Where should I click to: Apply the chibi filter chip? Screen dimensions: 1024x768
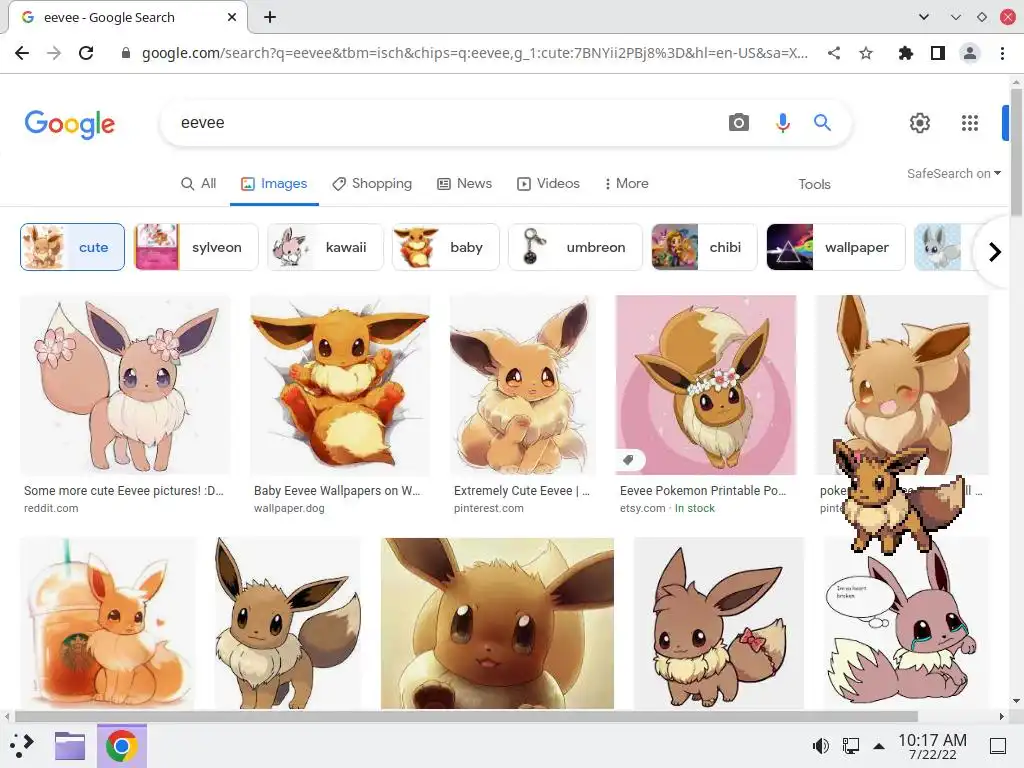704,247
